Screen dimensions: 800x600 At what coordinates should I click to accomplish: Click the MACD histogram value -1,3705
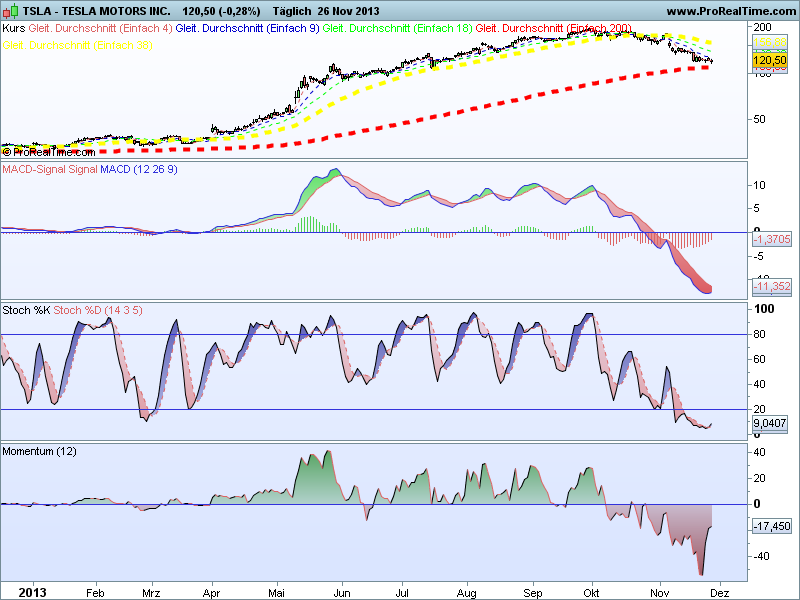tap(771, 239)
